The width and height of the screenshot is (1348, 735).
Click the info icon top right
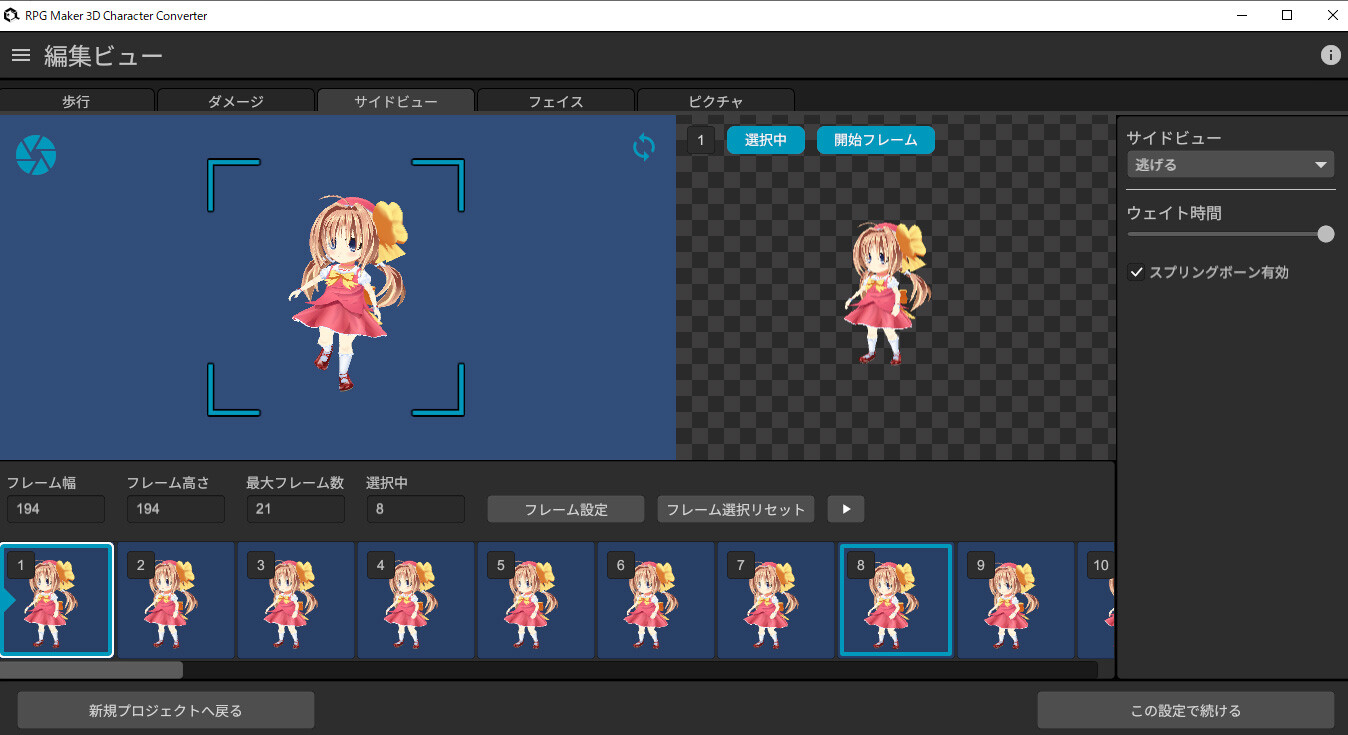(x=1330, y=55)
